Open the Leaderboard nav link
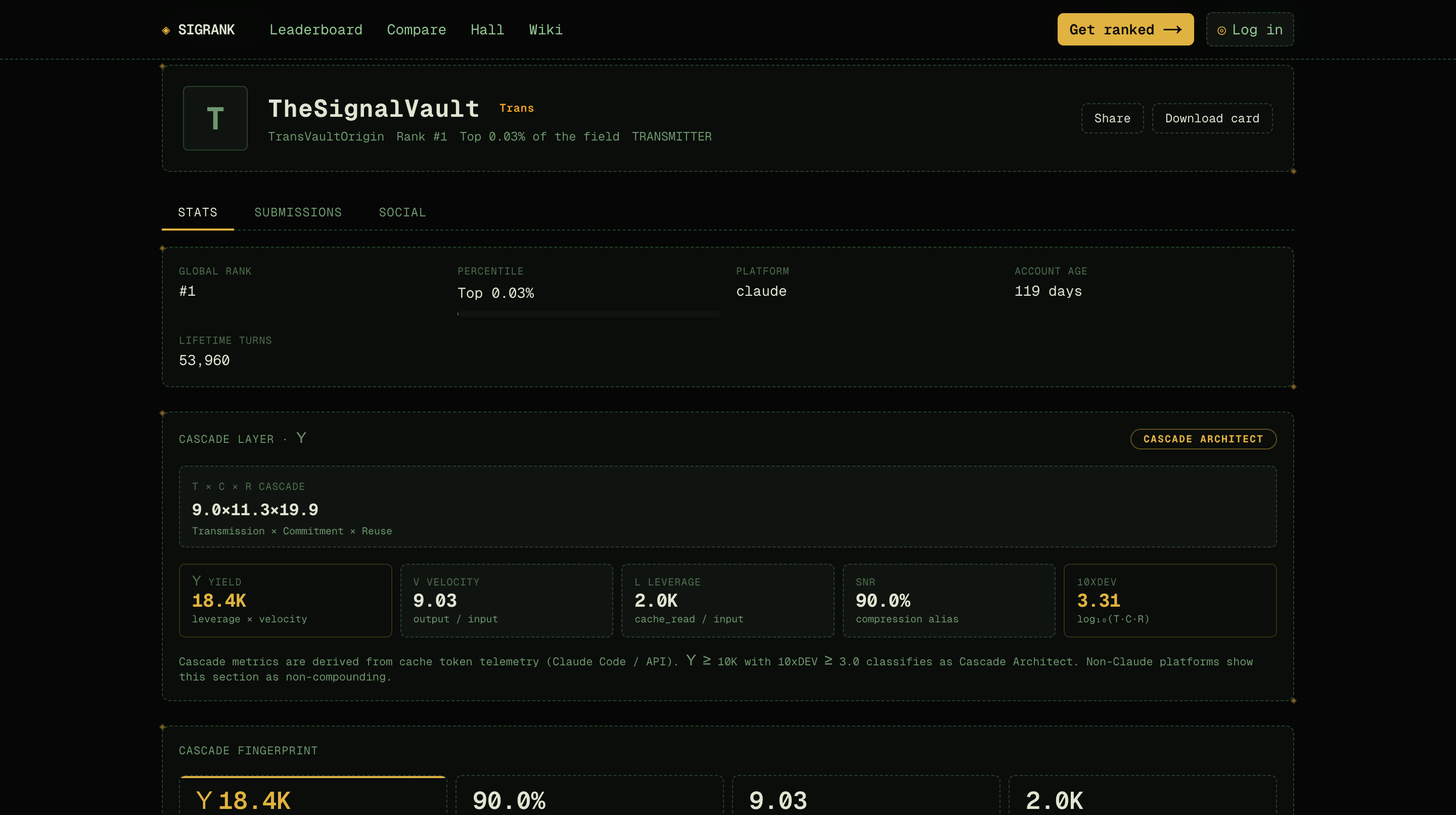1456x815 pixels. point(315,30)
